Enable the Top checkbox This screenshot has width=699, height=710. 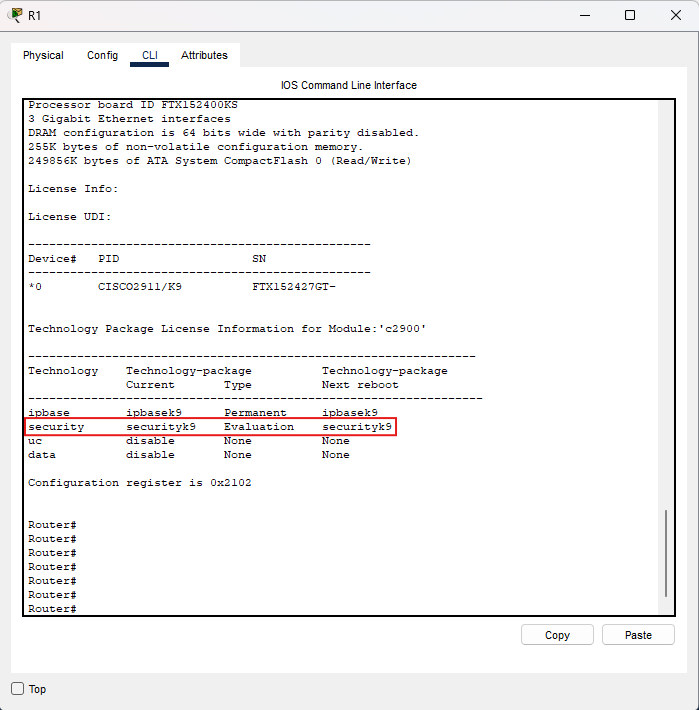18,689
